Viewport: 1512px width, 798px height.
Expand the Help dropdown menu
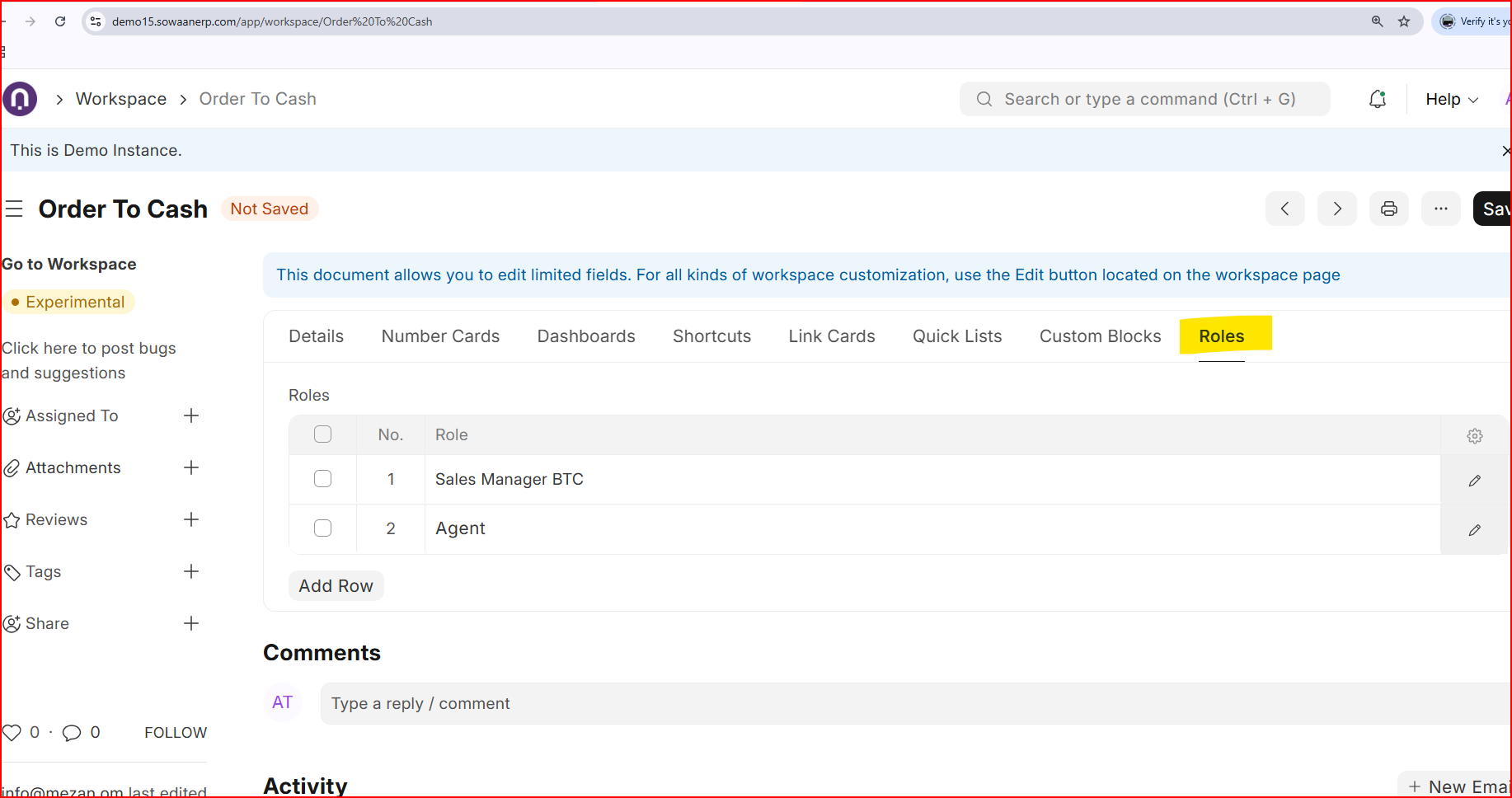[x=1451, y=100]
